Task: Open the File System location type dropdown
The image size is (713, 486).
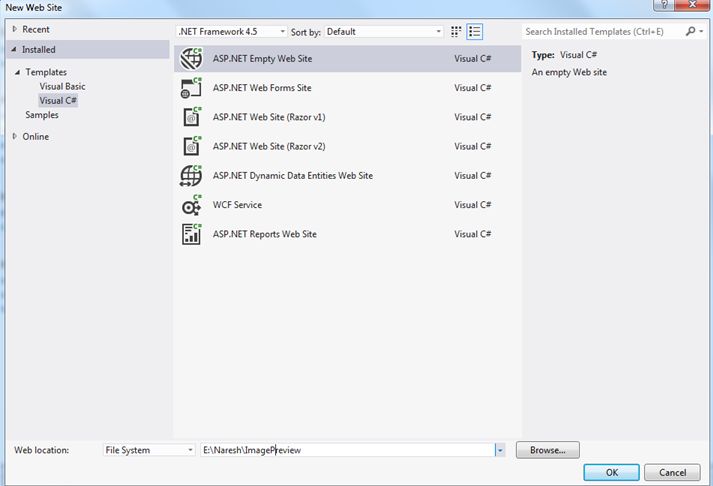Action: click(149, 450)
